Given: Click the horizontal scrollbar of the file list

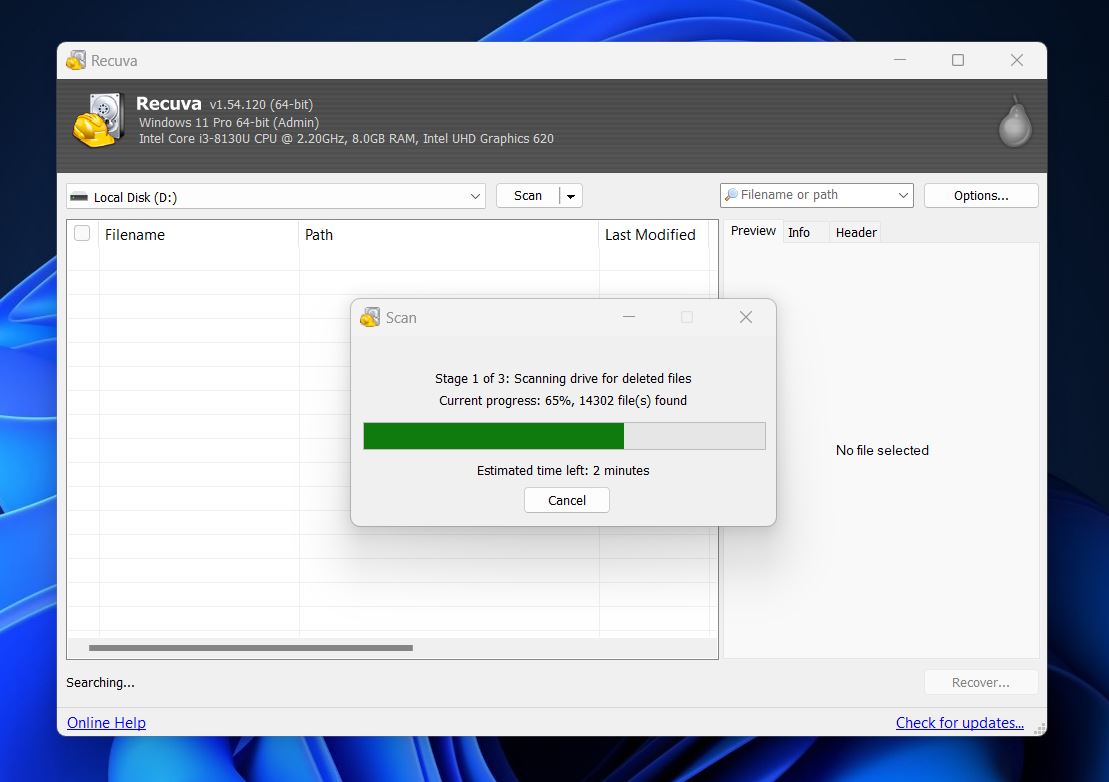Looking at the screenshot, I should [x=251, y=648].
